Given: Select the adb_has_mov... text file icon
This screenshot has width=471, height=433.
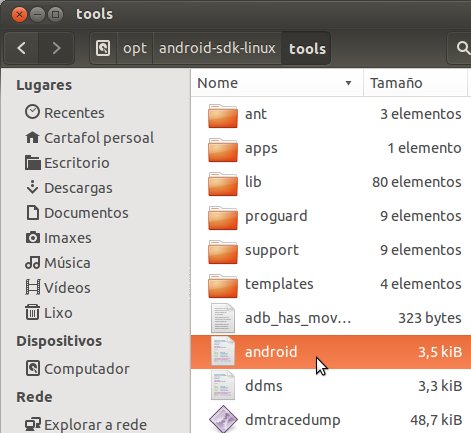Looking at the screenshot, I should click(223, 318).
